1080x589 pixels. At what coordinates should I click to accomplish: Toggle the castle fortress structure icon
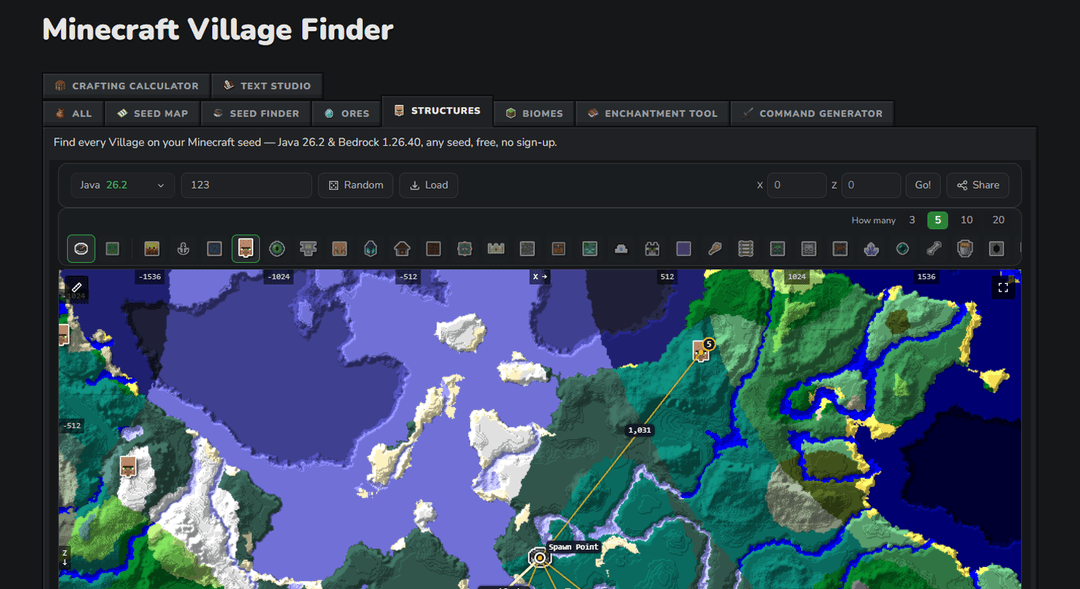496,249
